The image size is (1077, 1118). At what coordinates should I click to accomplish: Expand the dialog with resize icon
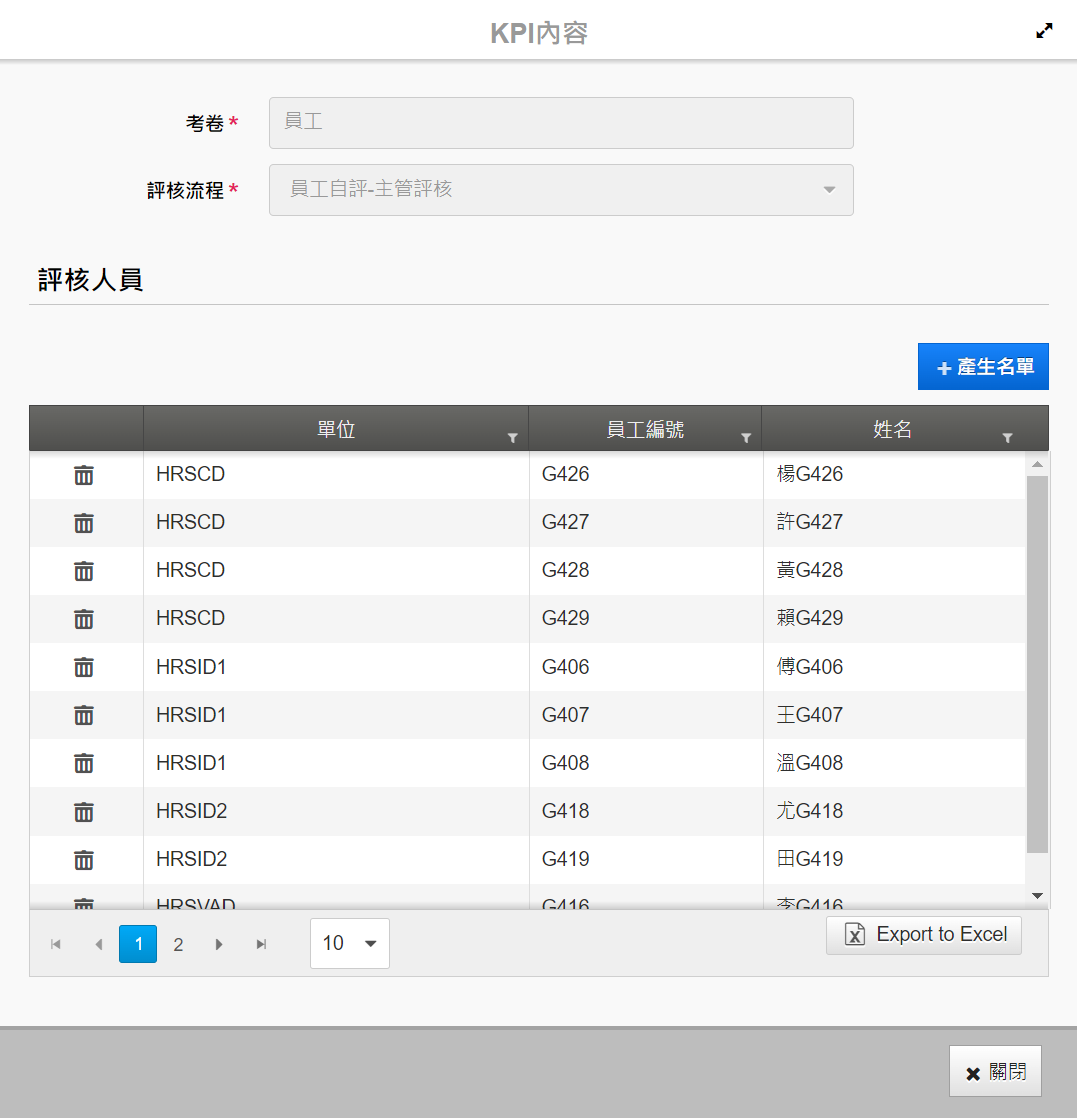(1044, 31)
